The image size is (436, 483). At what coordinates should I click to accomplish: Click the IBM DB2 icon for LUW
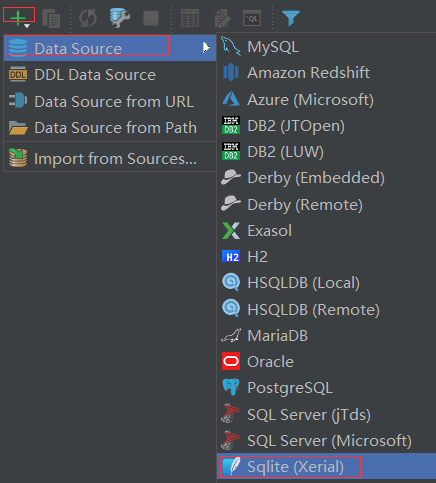231,151
